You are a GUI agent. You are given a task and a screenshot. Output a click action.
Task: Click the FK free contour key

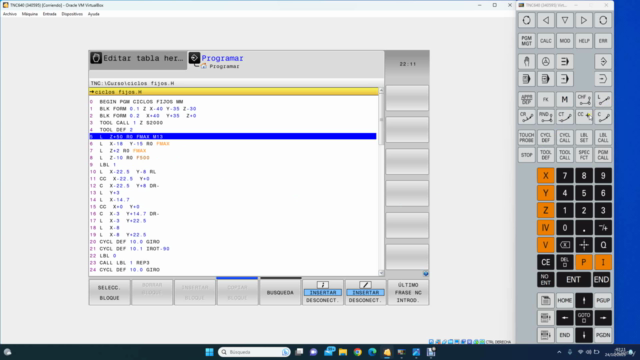tap(546, 100)
